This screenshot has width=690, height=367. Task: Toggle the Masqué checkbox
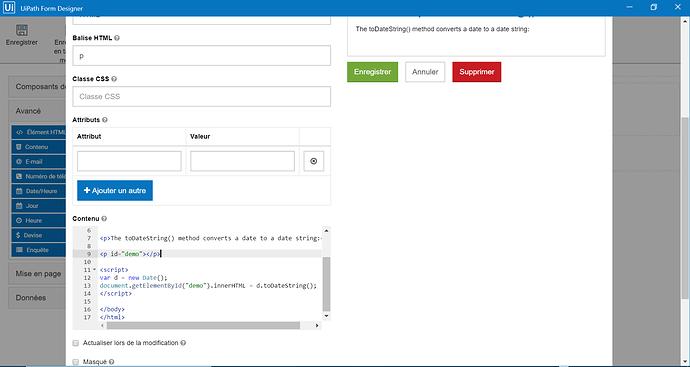click(76, 362)
